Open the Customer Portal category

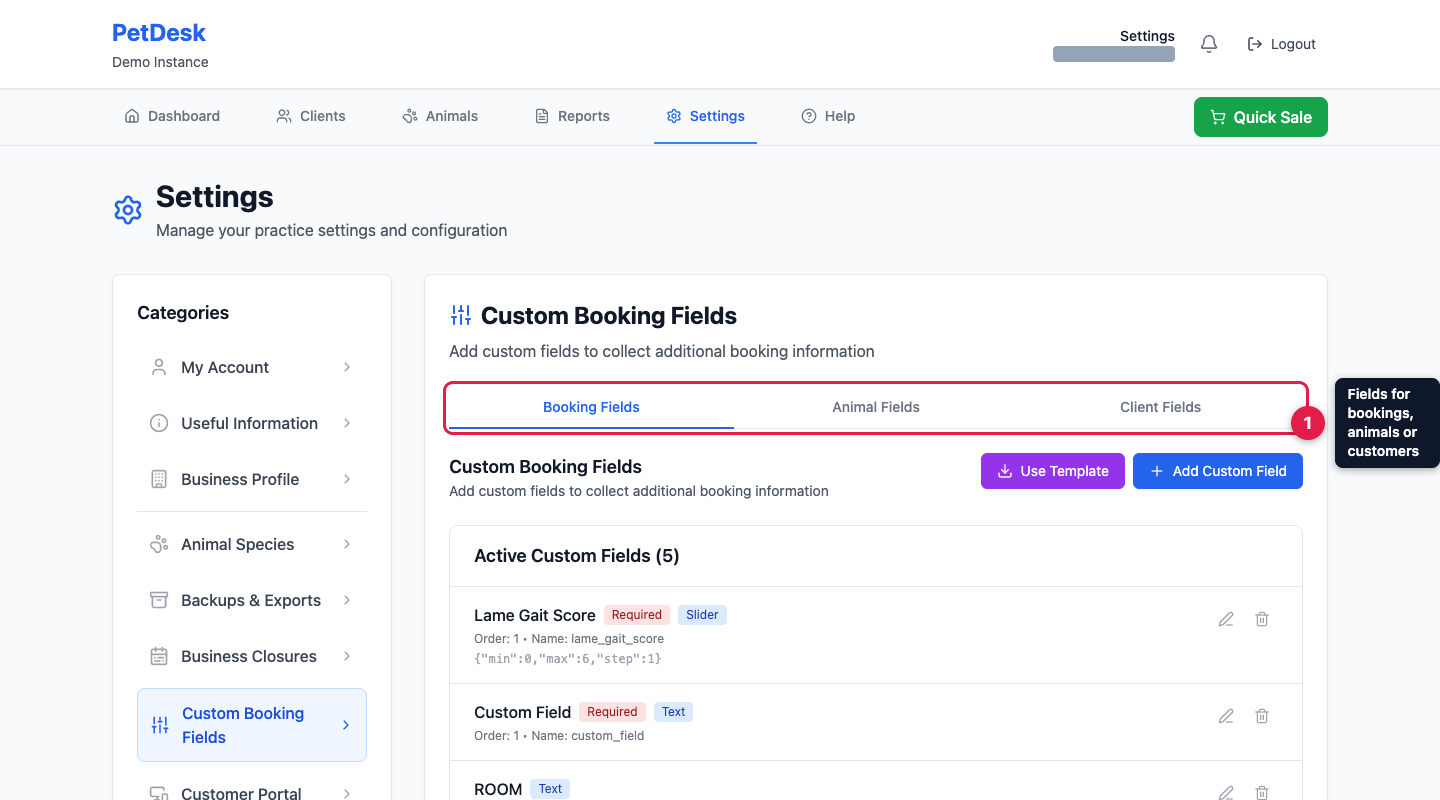tap(252, 792)
